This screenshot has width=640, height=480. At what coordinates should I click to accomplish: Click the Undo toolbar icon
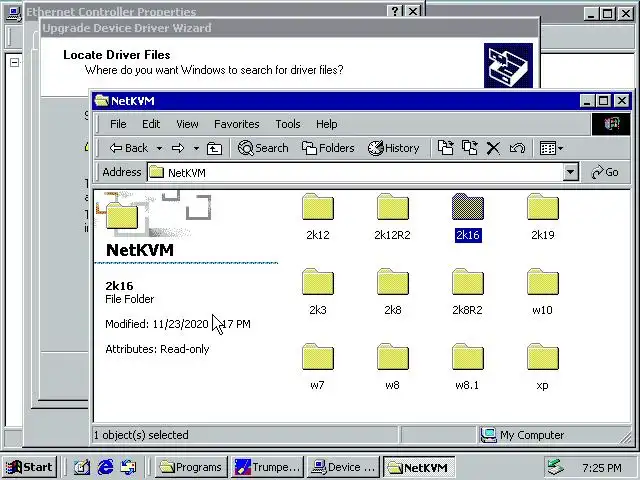[x=517, y=148]
